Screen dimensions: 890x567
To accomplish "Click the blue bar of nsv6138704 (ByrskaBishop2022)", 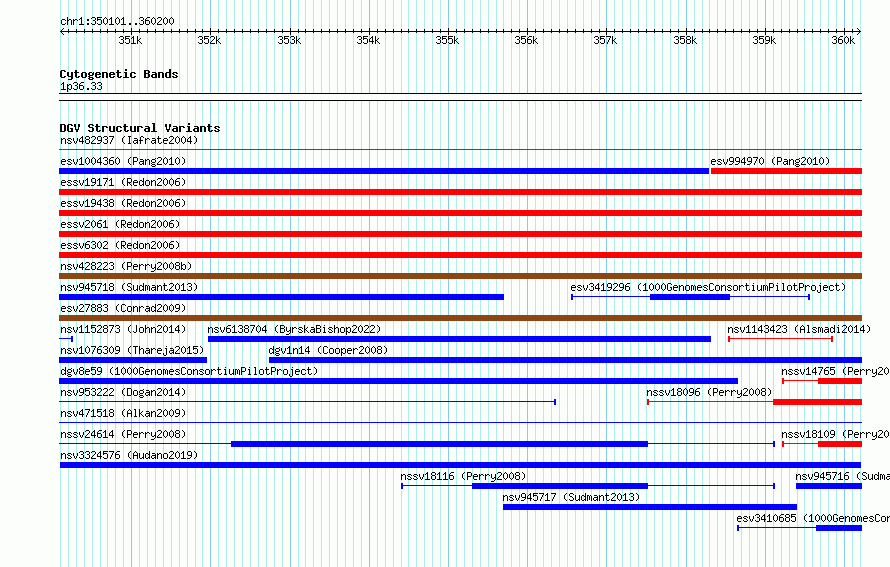I will (459, 339).
